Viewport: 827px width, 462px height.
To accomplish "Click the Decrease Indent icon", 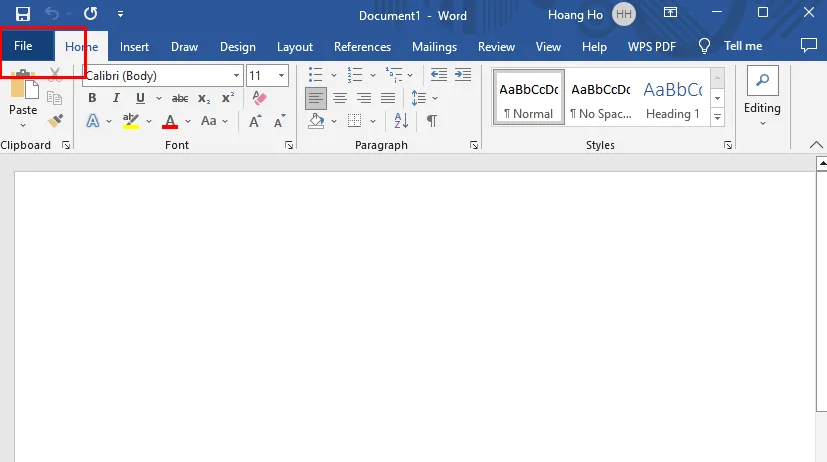I will pyautogui.click(x=438, y=75).
